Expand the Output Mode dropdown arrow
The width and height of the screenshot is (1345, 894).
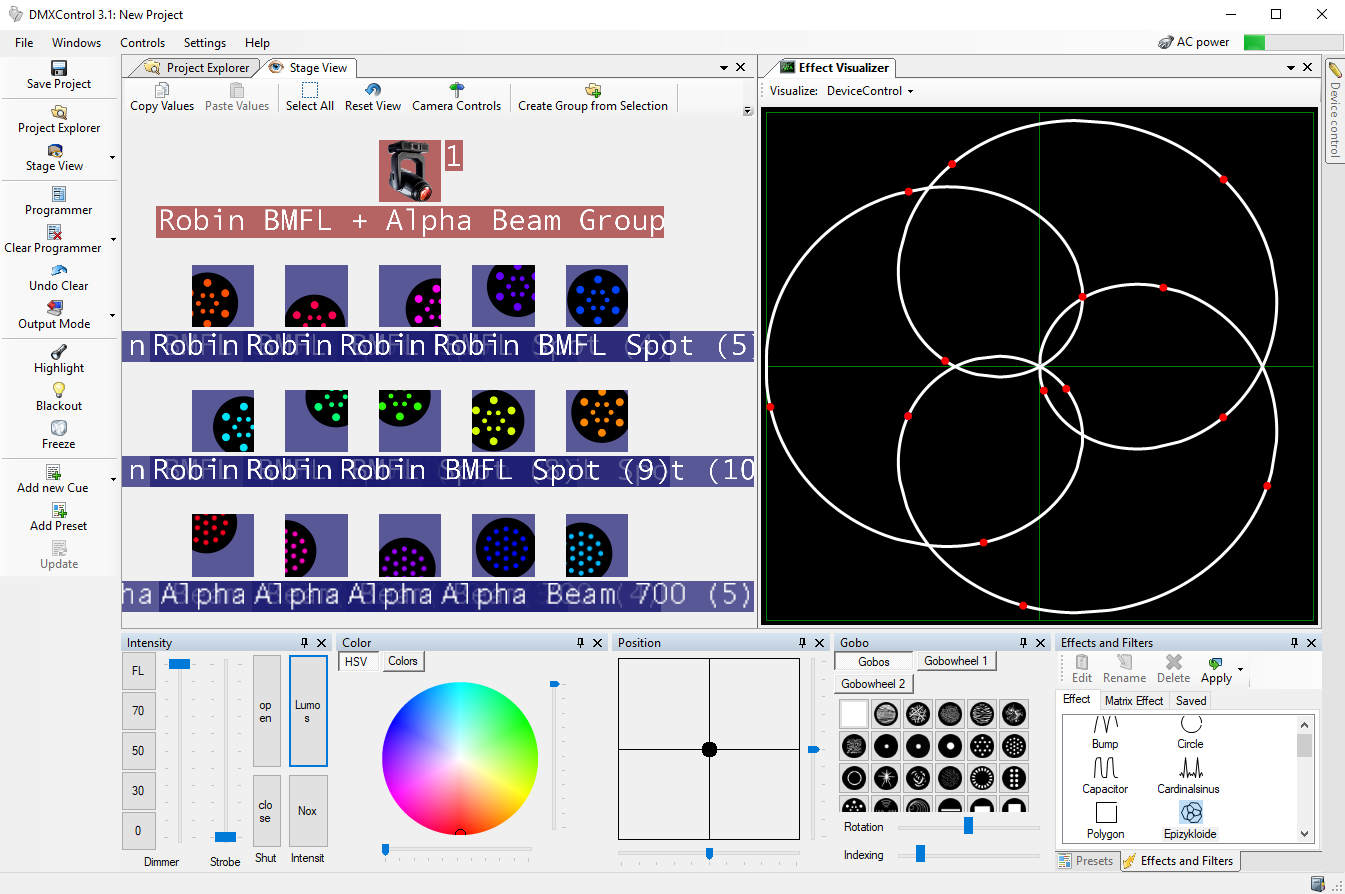tap(112, 316)
